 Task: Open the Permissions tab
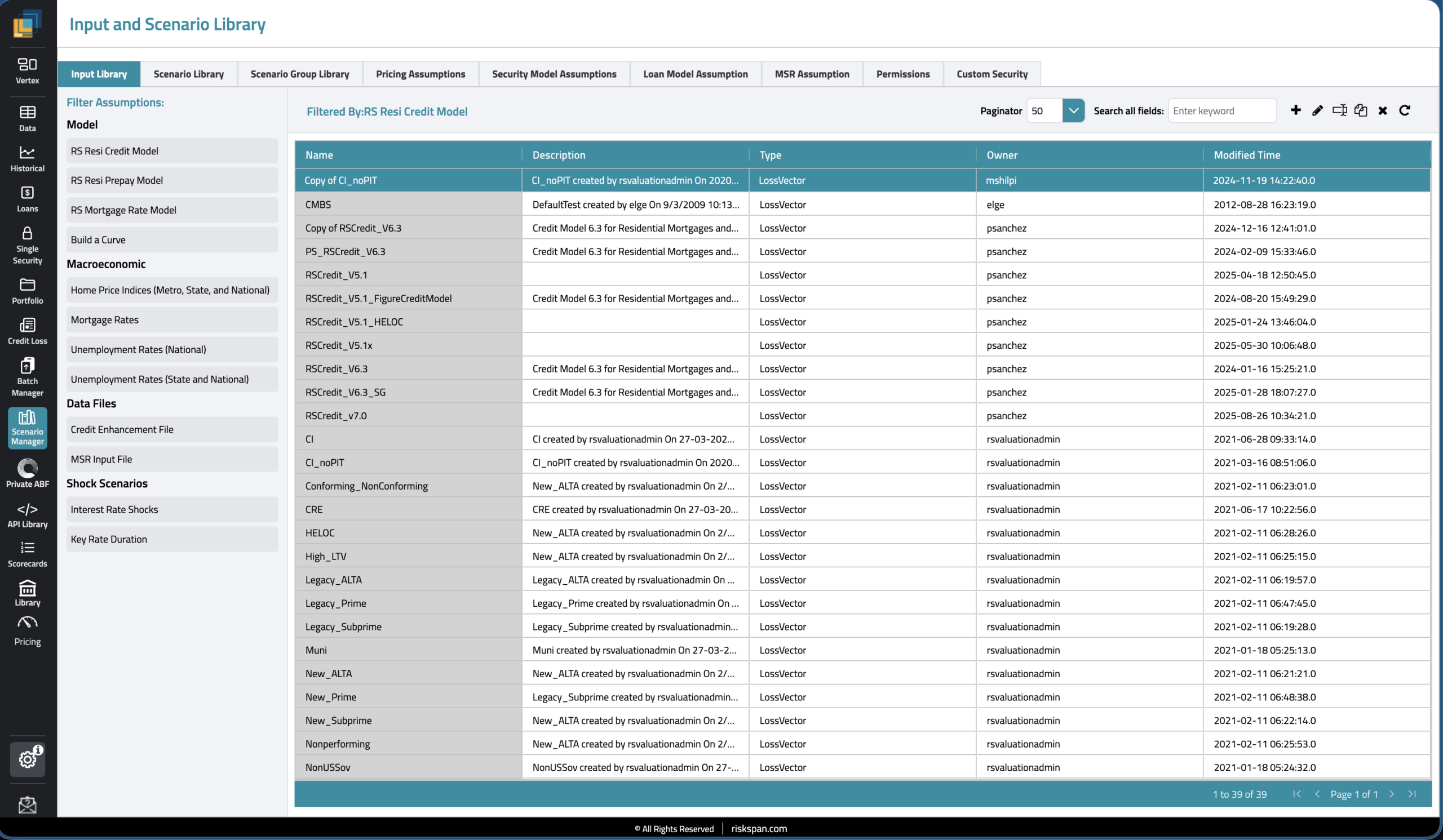pyautogui.click(x=902, y=74)
